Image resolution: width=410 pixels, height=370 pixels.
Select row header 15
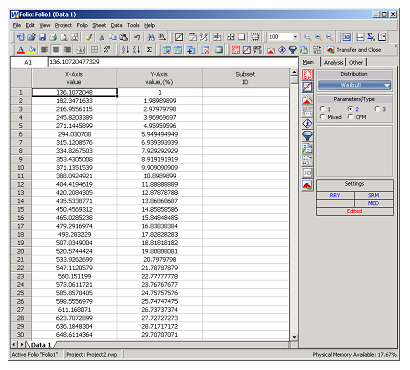point(21,209)
